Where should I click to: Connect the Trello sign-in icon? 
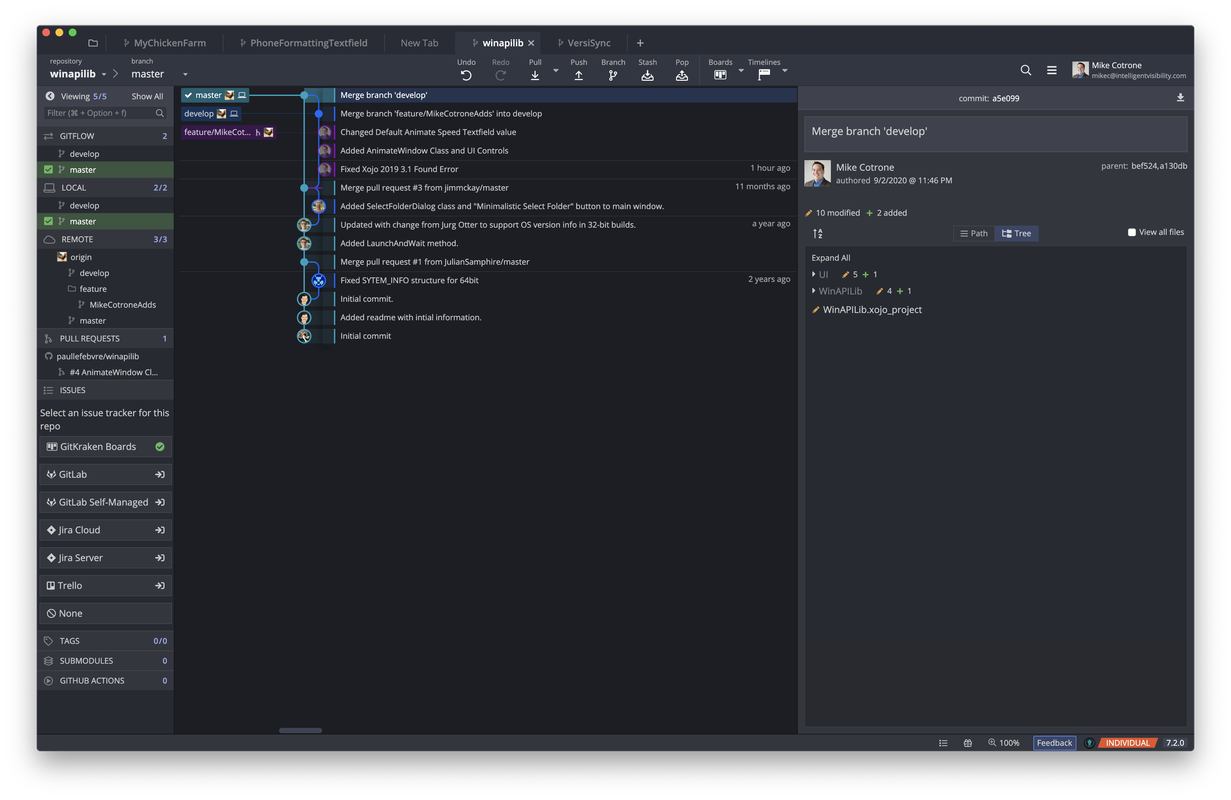(x=159, y=586)
